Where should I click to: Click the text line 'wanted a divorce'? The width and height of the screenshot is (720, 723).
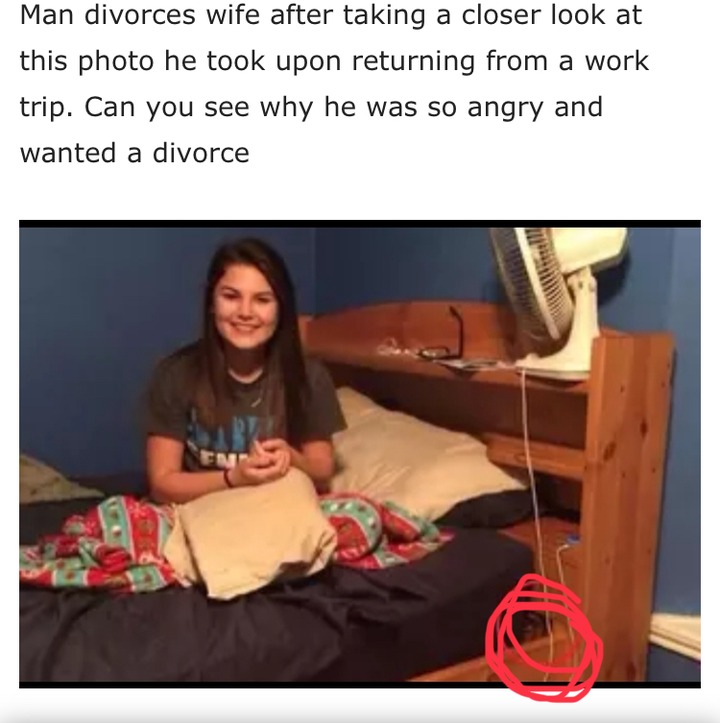135,153
